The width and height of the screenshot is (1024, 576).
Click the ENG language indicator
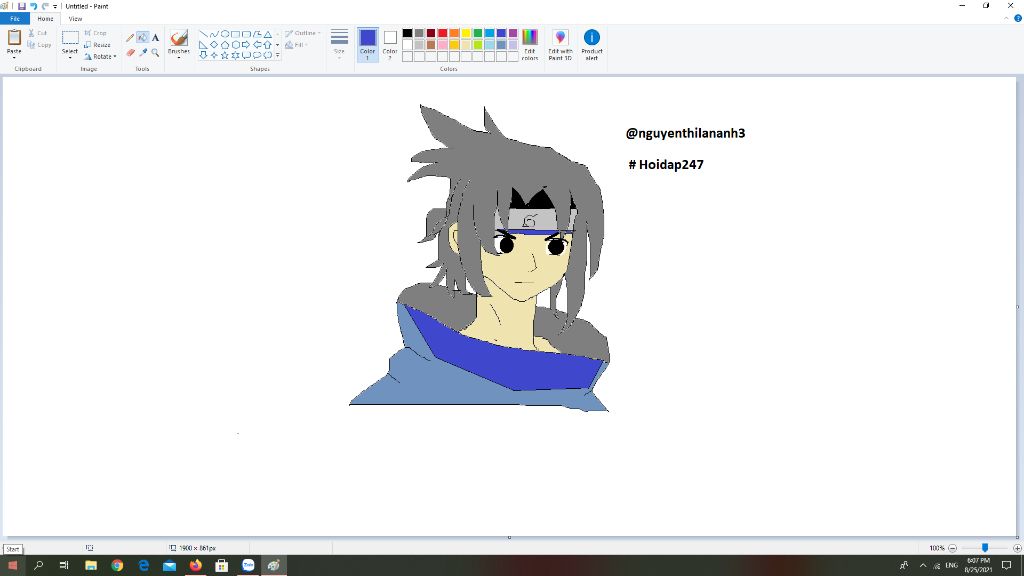click(x=952, y=566)
